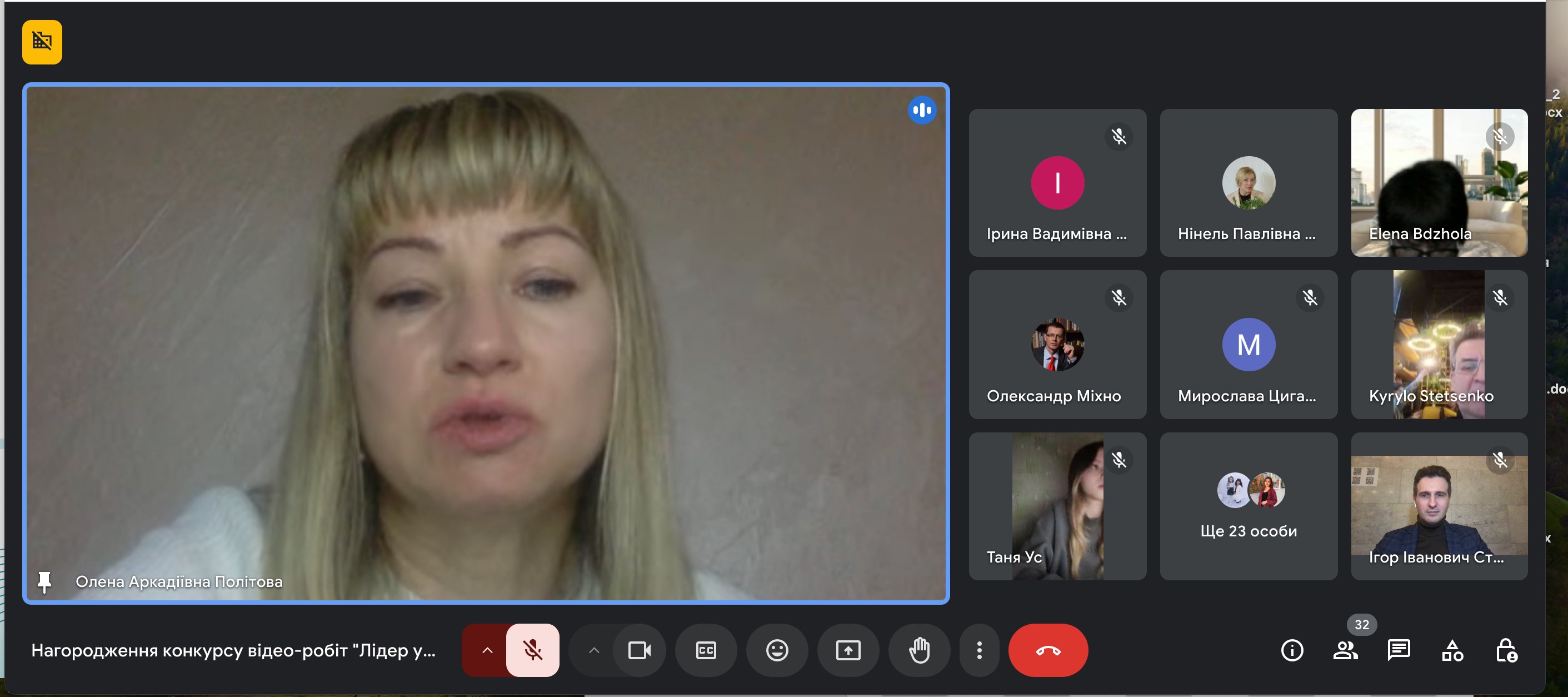Toggle the camera on or off
Screen dimensions: 1568x697
tap(639, 650)
